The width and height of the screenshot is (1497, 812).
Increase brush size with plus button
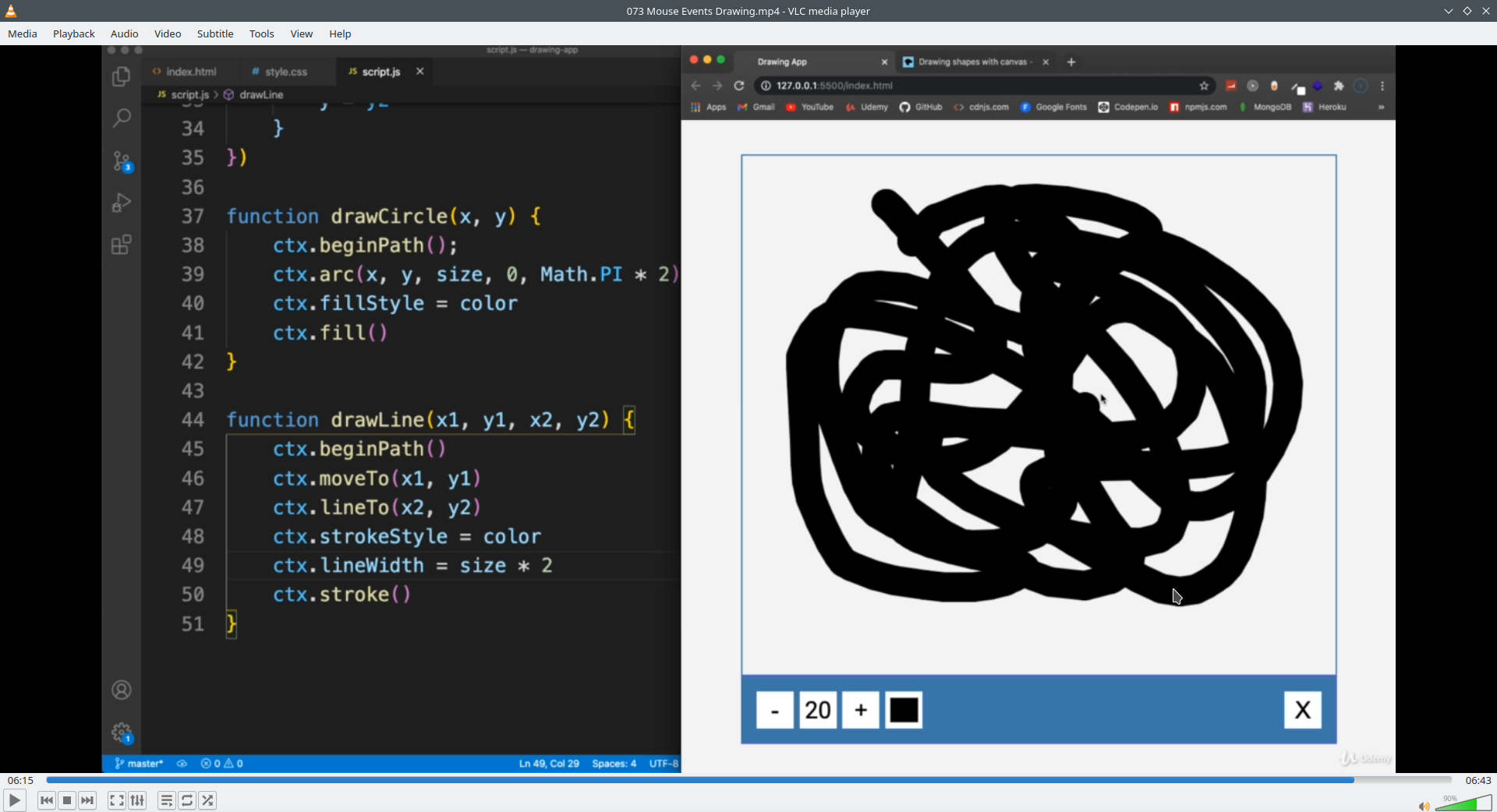[861, 710]
